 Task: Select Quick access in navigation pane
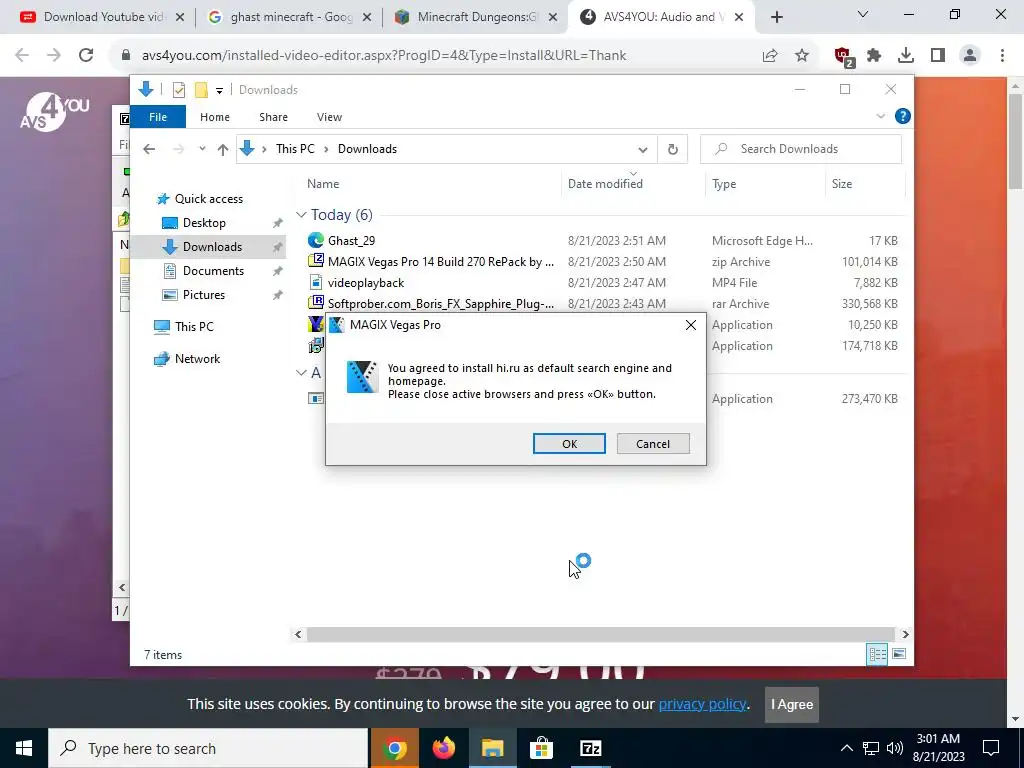(x=199, y=199)
